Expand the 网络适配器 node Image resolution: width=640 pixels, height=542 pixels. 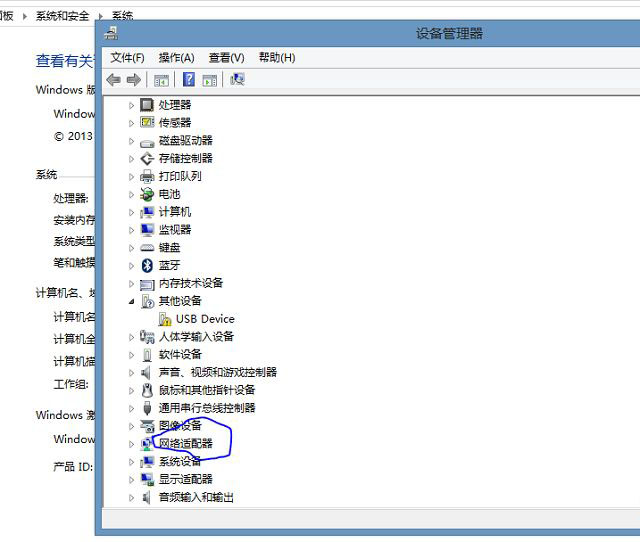pos(131,444)
